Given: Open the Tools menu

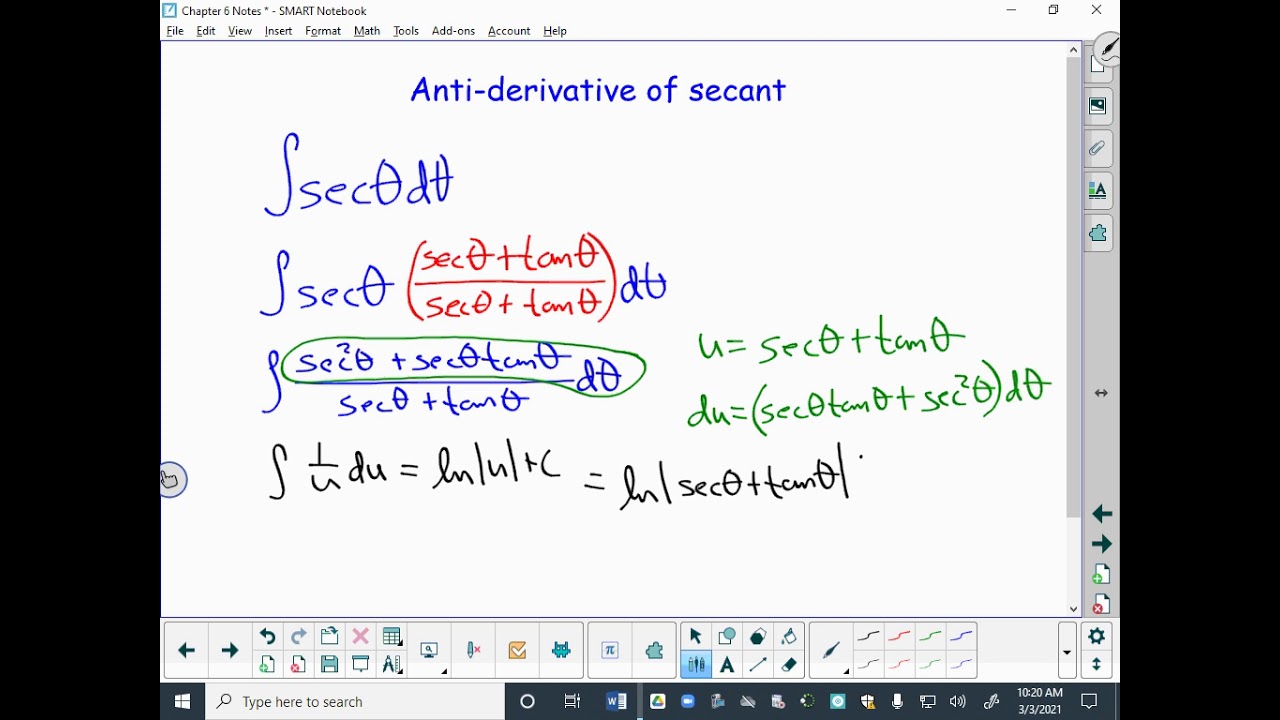Looking at the screenshot, I should (x=406, y=31).
